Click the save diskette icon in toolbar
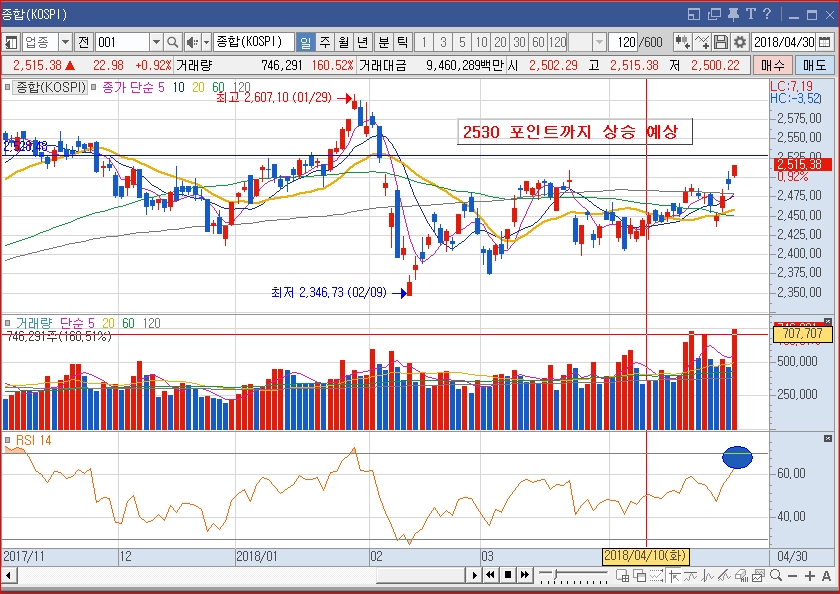840x594 pixels. (720, 42)
